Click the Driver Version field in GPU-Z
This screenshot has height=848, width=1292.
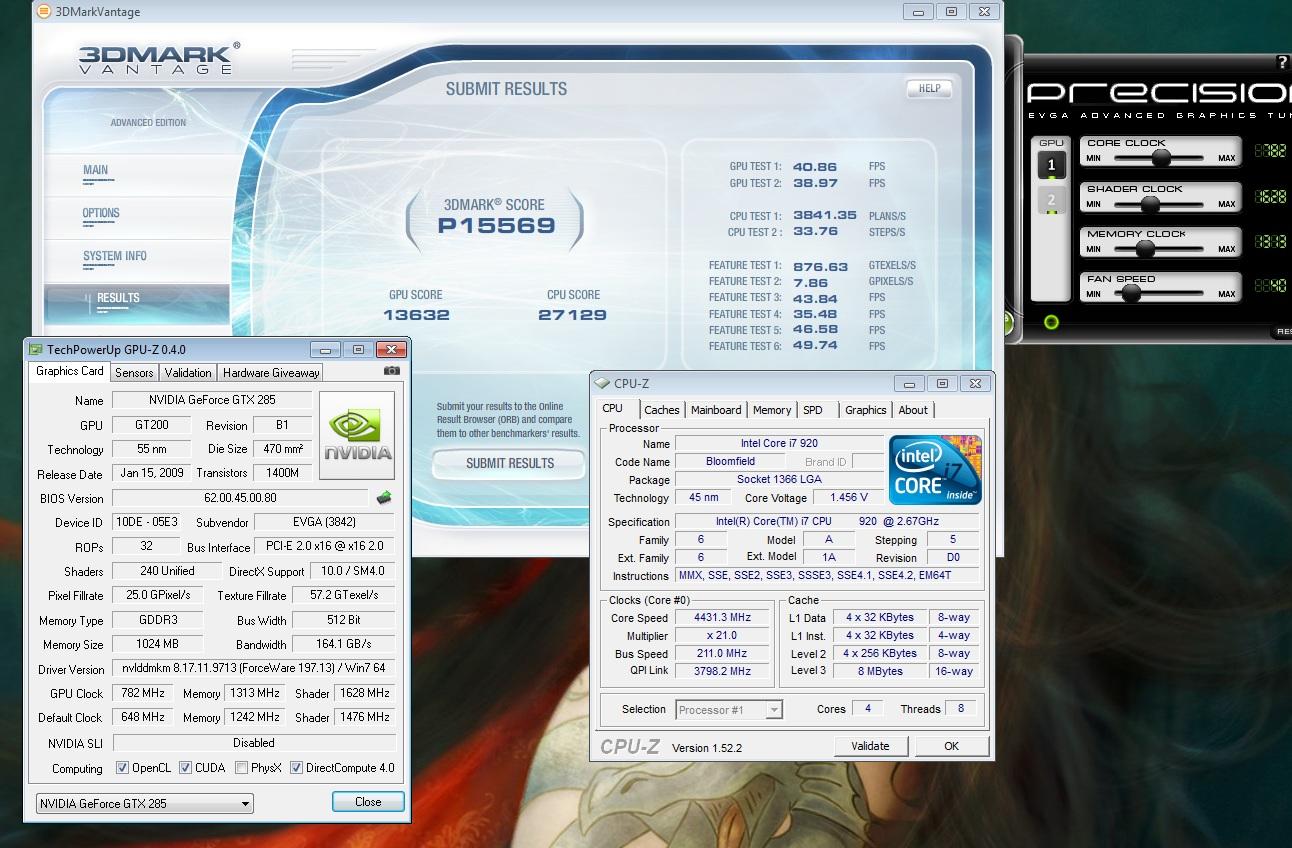[254, 669]
